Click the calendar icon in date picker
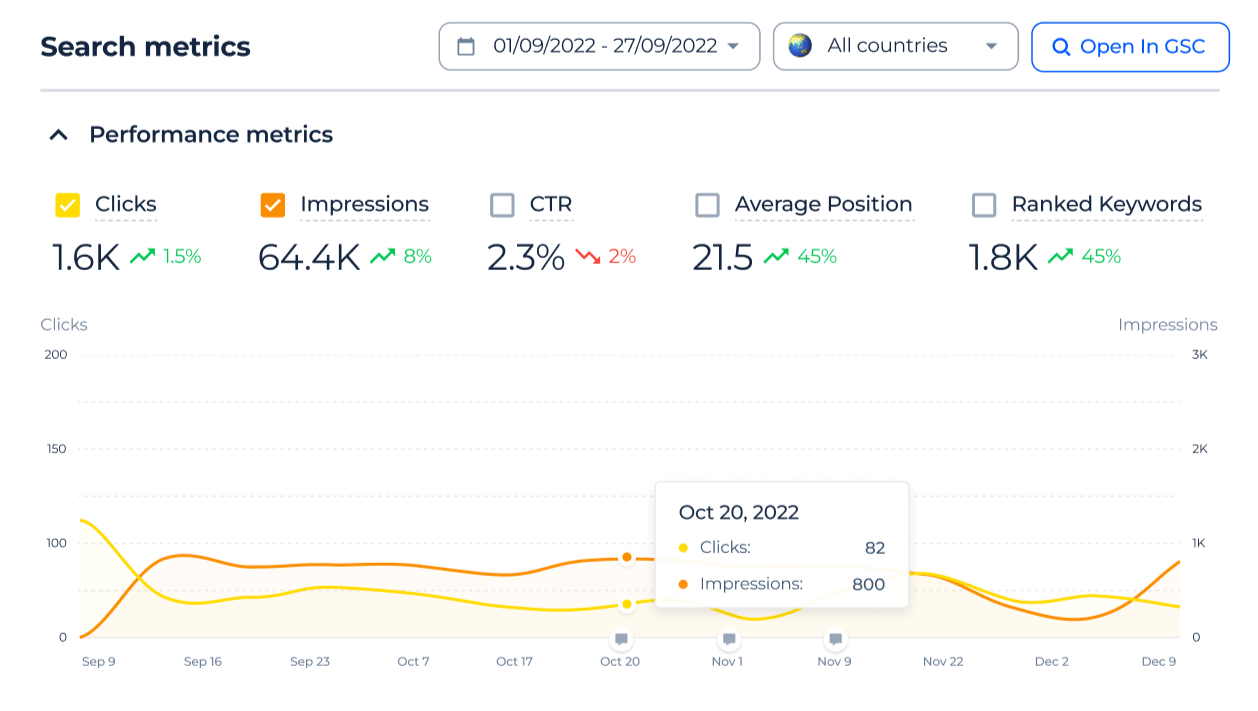The image size is (1258, 711). tap(466, 46)
